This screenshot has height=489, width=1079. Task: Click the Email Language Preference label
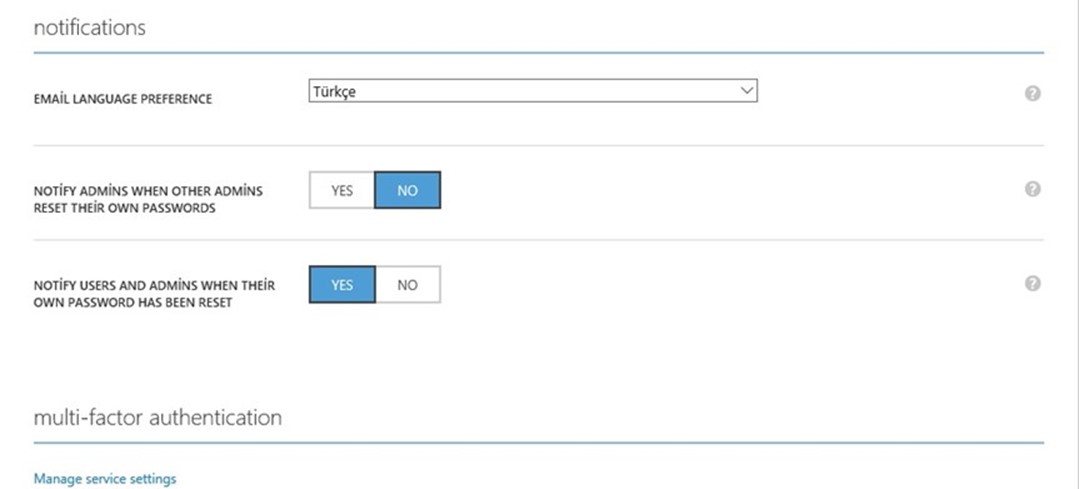point(122,99)
